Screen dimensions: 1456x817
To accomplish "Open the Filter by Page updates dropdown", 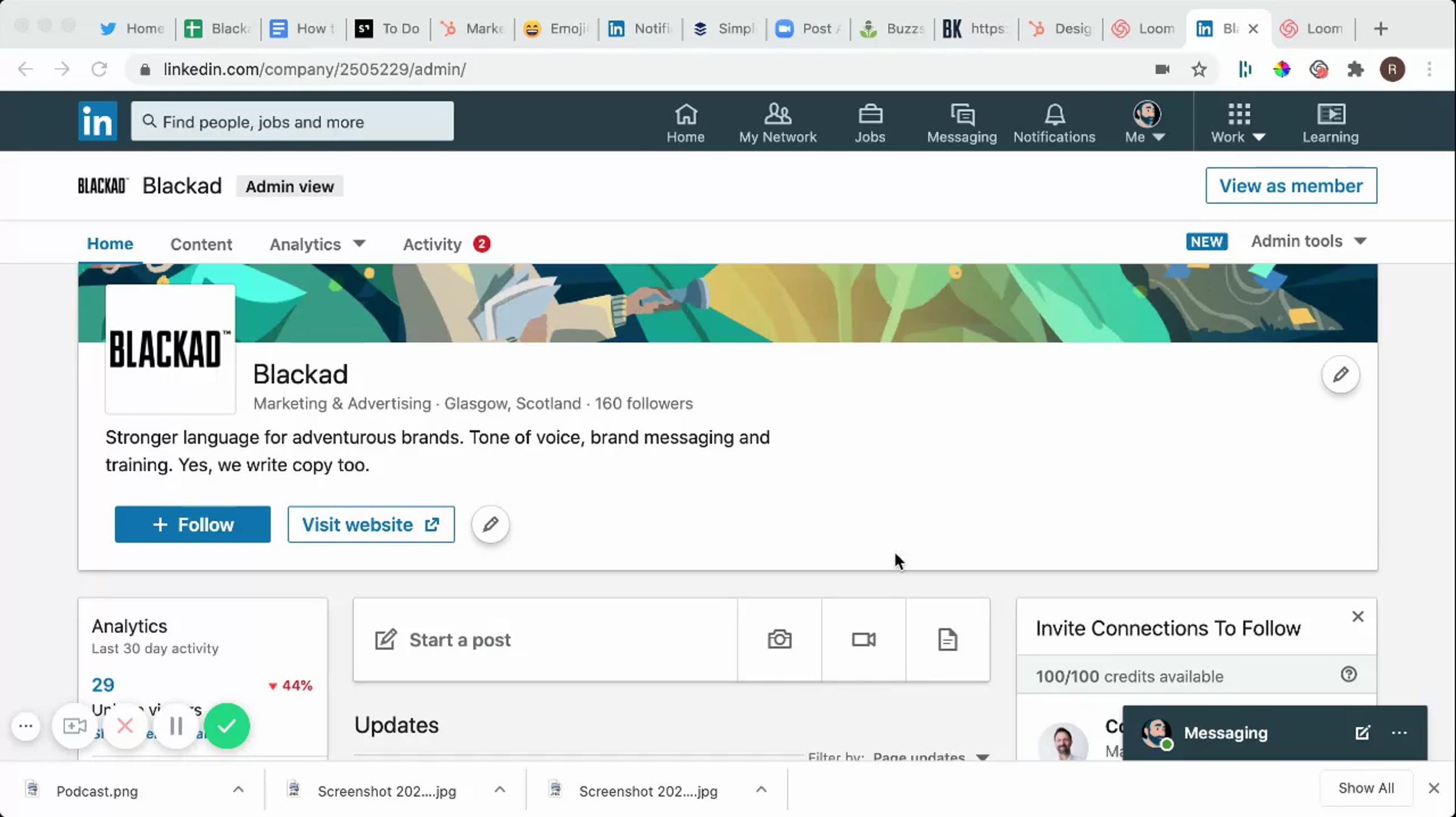I will pyautogui.click(x=931, y=756).
